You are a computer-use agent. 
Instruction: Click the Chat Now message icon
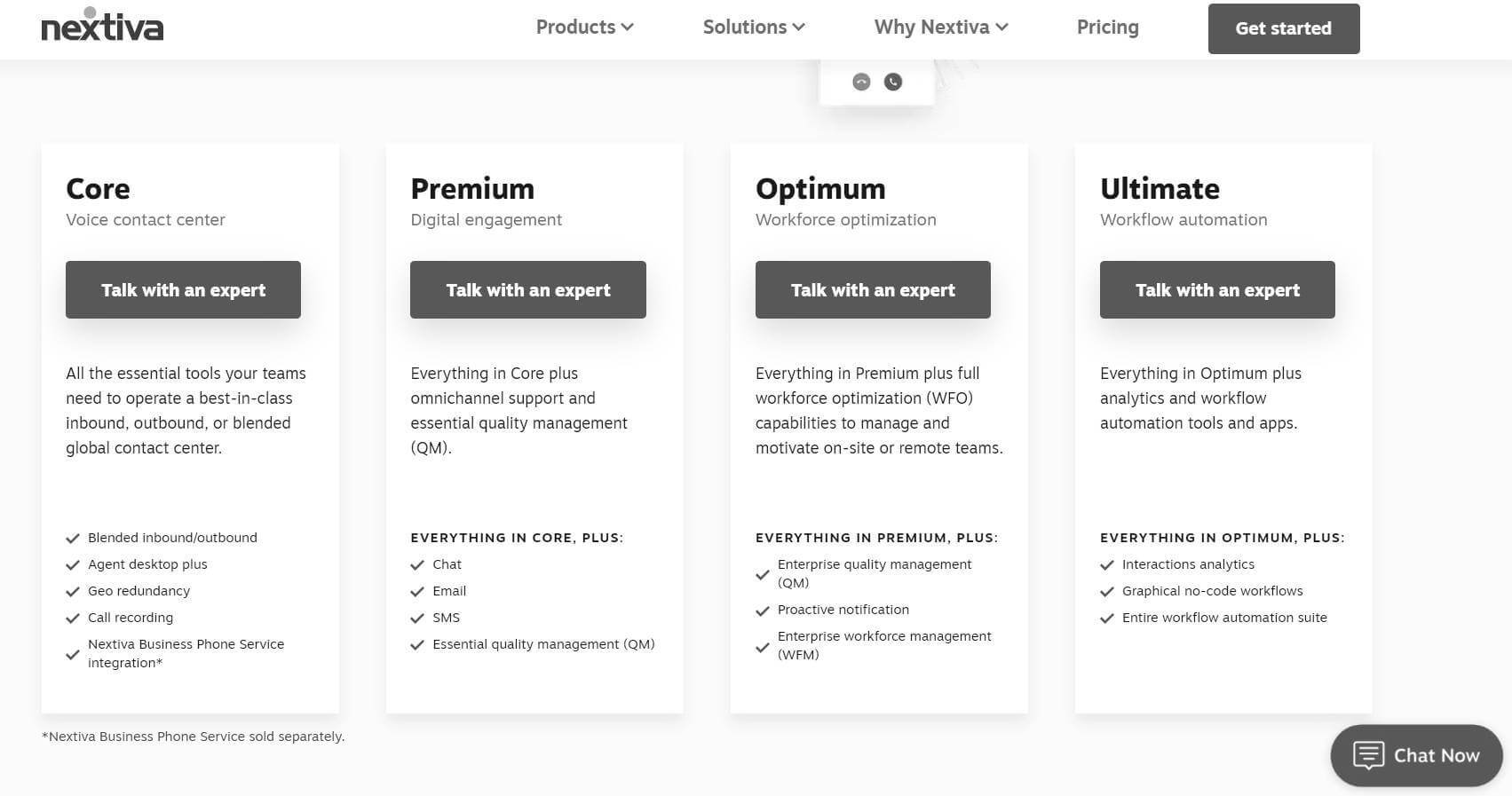point(1368,755)
